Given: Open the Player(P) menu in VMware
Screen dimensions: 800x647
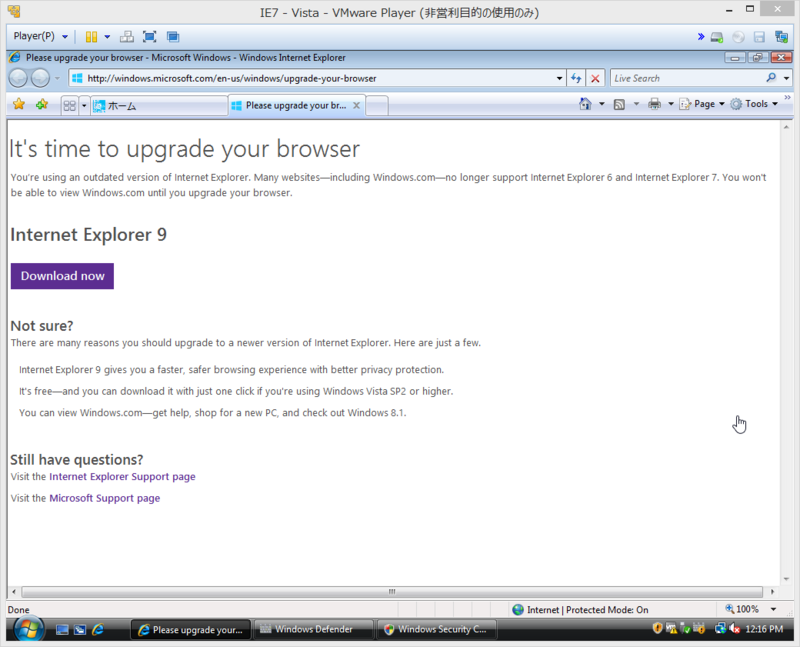Looking at the screenshot, I should coord(40,36).
